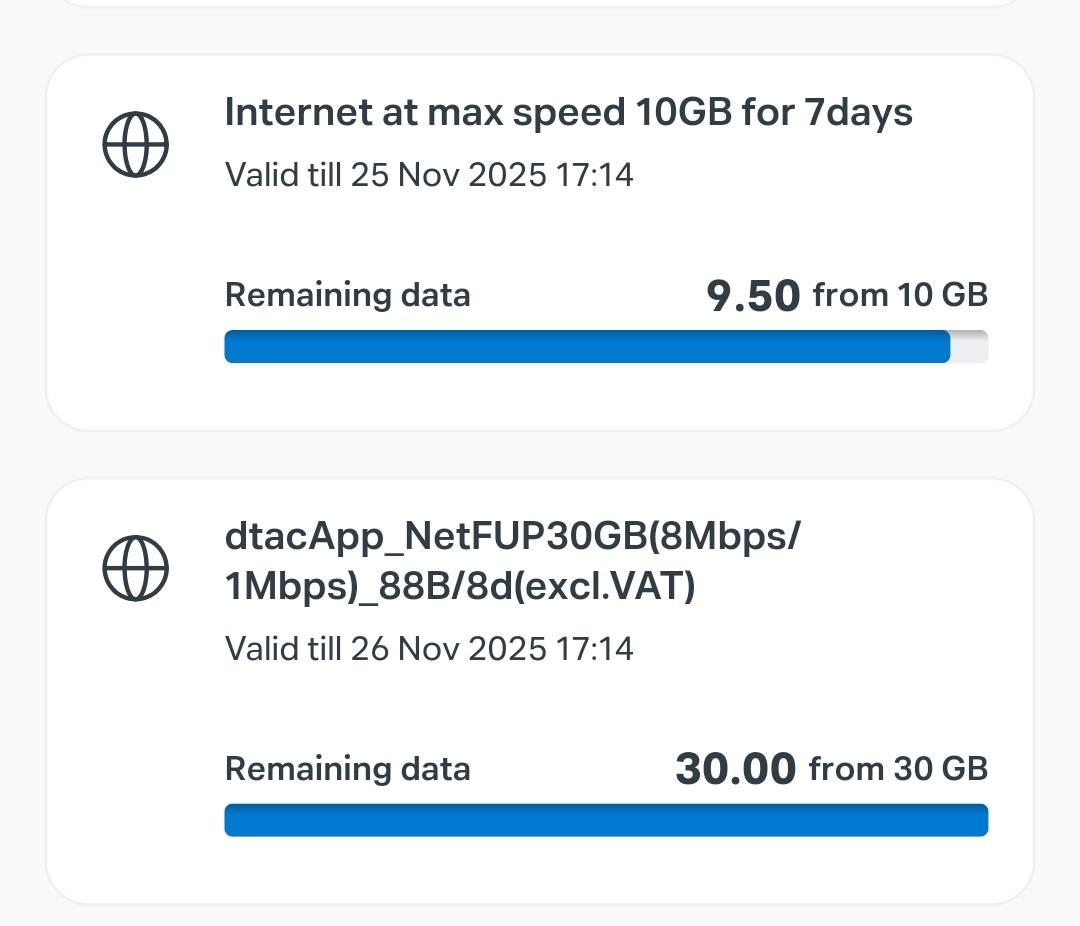The height and width of the screenshot is (926, 1080).
Task: Tap the "from 10 GB" quota text
Action: click(x=900, y=295)
